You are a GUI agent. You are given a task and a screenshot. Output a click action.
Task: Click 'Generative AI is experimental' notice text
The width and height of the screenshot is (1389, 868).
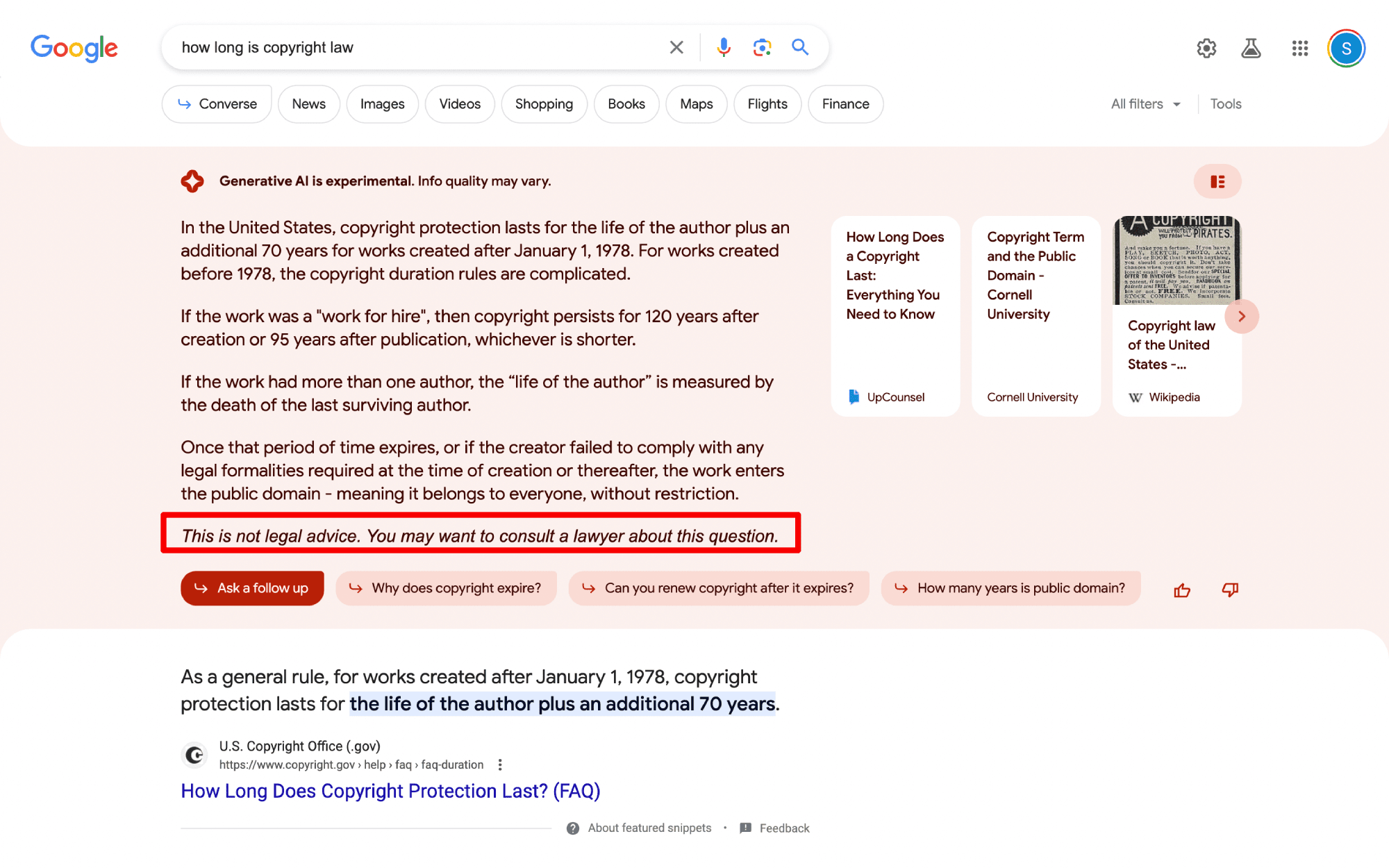[385, 181]
